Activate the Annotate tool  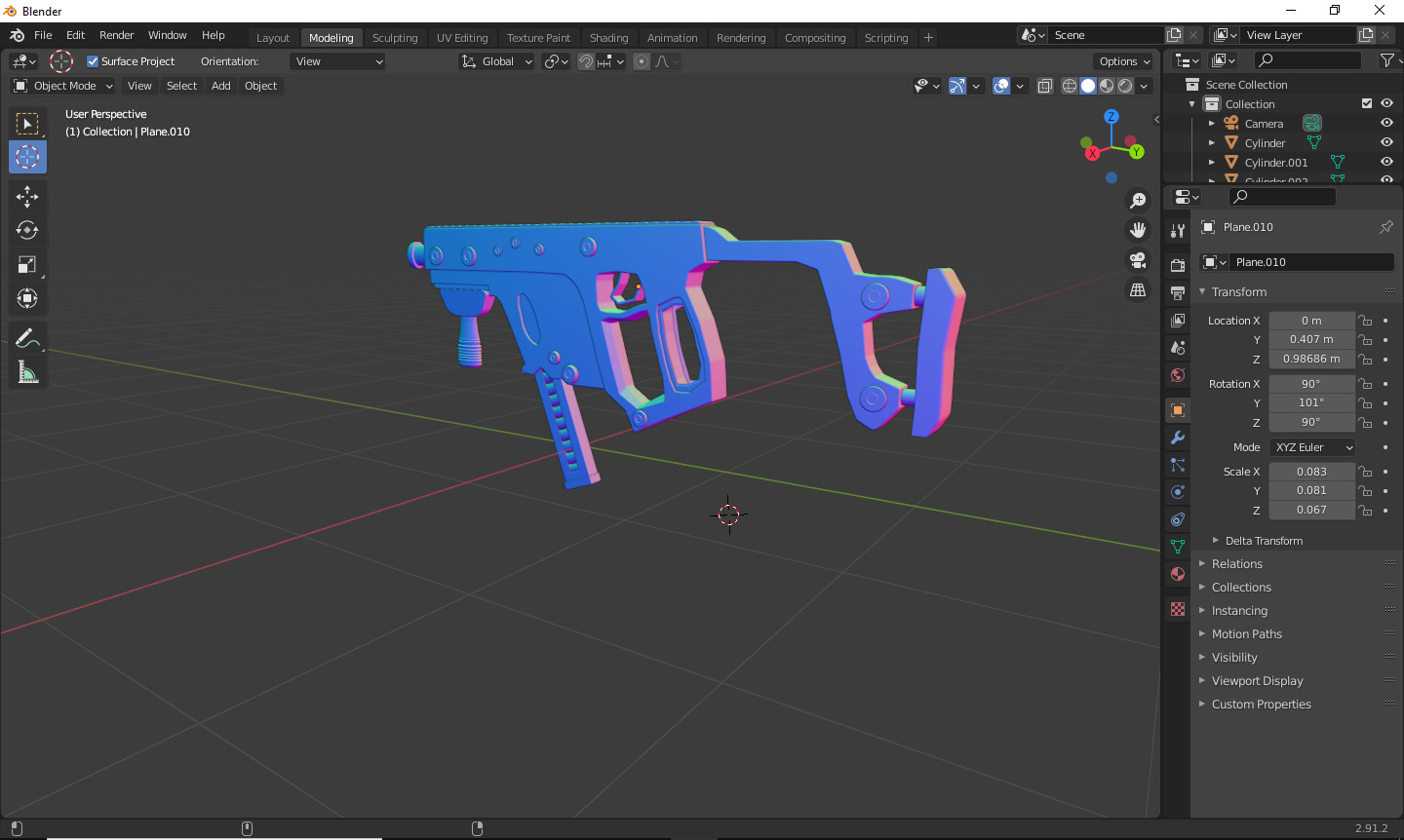coord(27,338)
